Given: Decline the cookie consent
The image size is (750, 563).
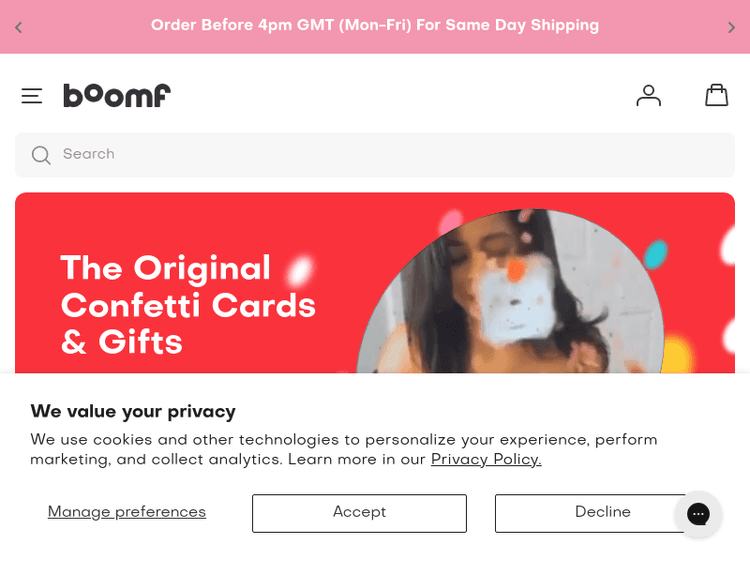Looking at the screenshot, I should 590,513.
